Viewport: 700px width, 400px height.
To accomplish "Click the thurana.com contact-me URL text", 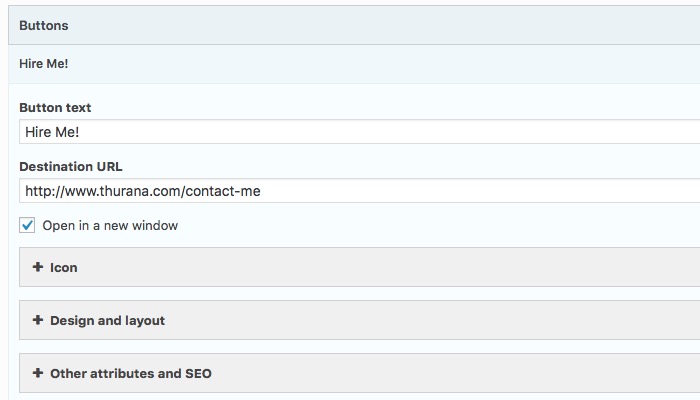I will coord(143,190).
